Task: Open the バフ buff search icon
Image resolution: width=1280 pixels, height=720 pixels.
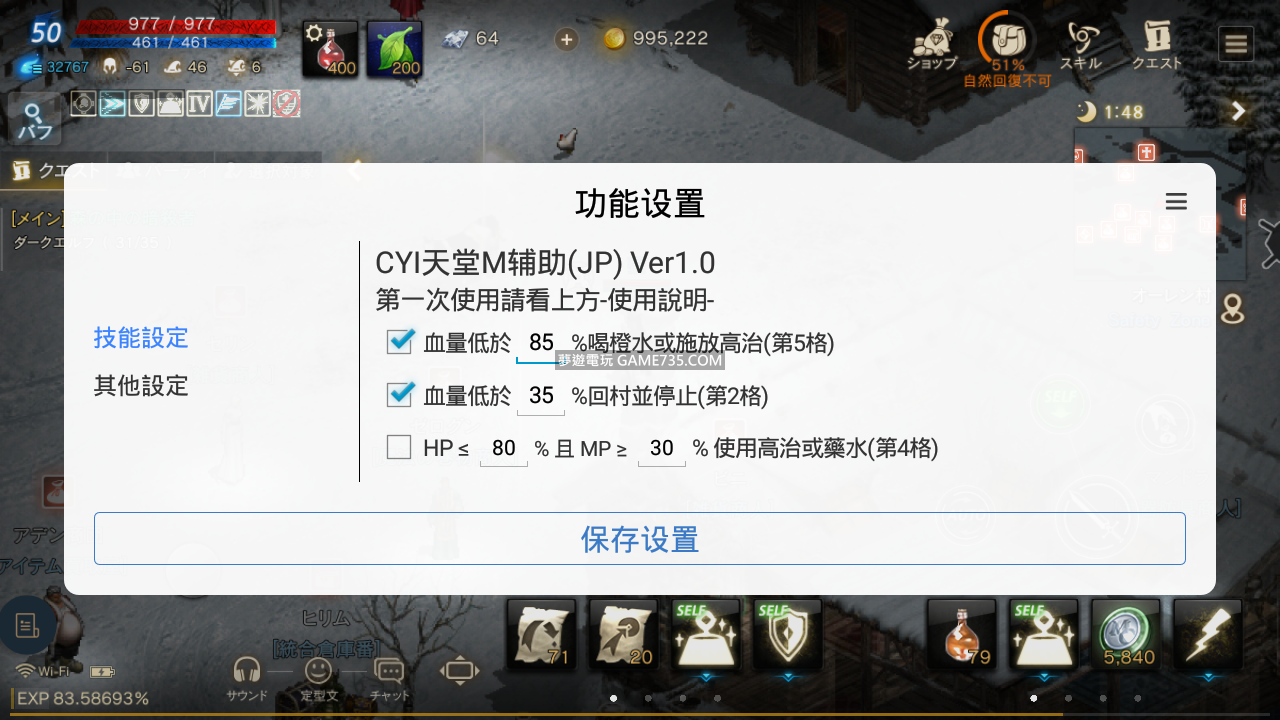Action: point(35,120)
